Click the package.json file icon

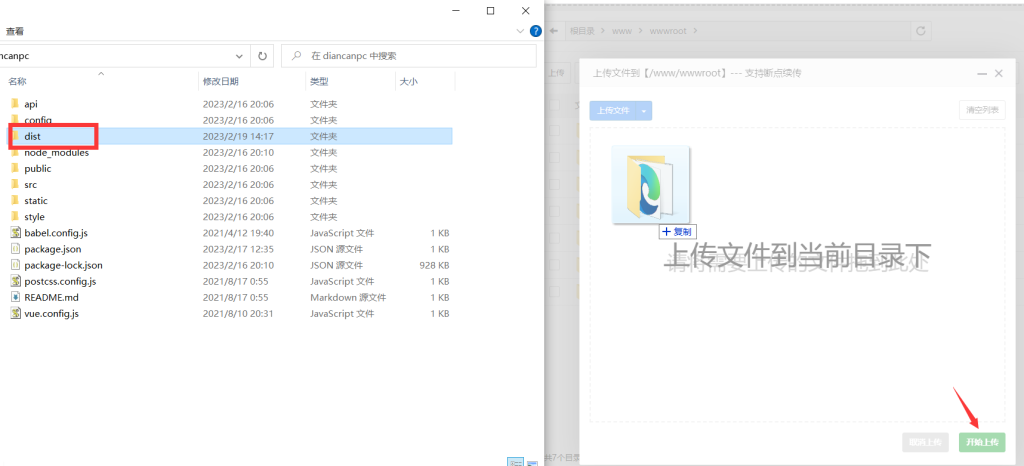[x=15, y=249]
